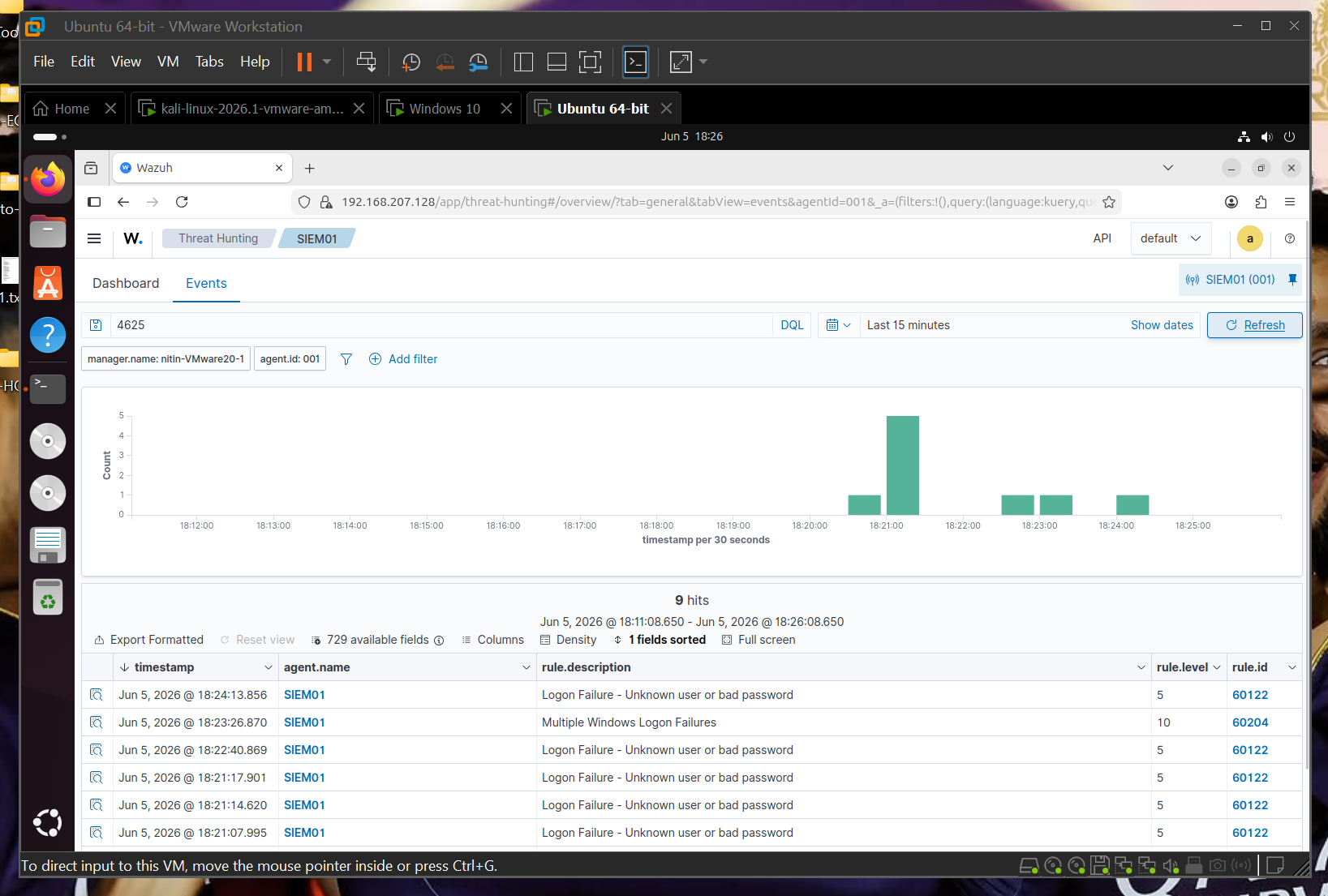Image resolution: width=1328 pixels, height=896 pixels.
Task: Inspect document for 18:24:13.856 event
Action: pyautogui.click(x=97, y=695)
